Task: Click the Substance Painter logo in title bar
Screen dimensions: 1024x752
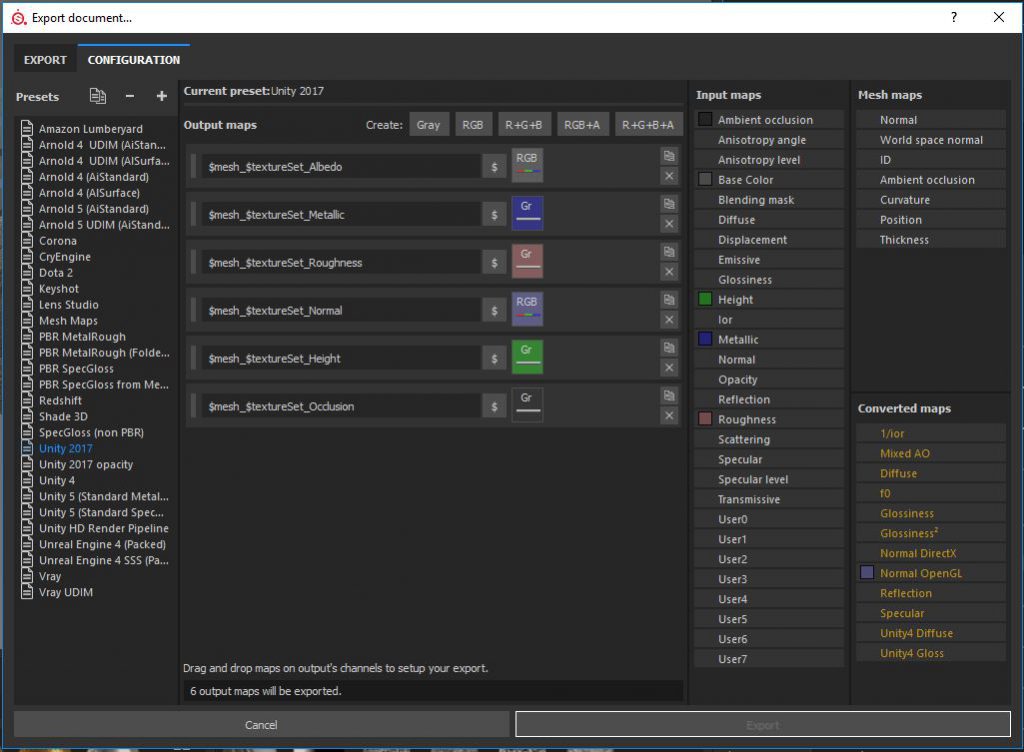Action: (19, 18)
